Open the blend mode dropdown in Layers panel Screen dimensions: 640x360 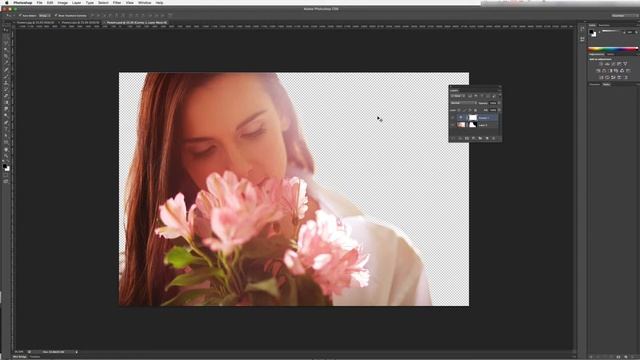click(464, 103)
